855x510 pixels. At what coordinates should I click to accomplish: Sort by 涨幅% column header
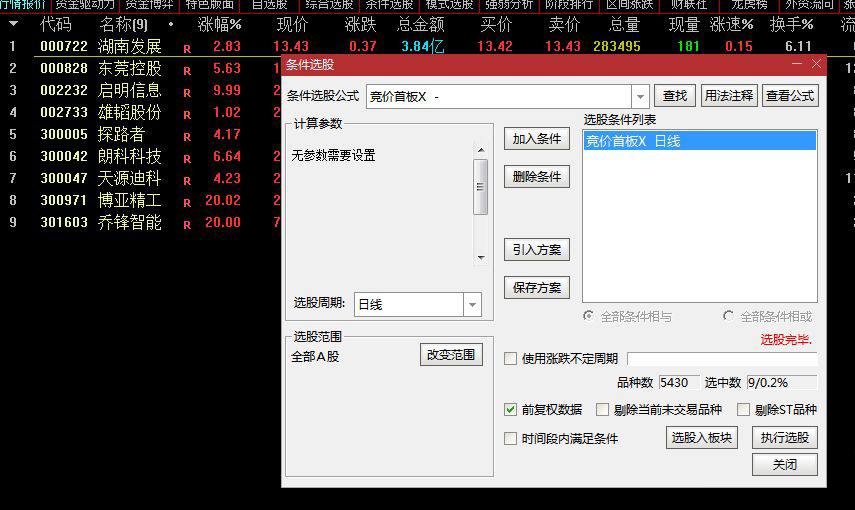(219, 25)
